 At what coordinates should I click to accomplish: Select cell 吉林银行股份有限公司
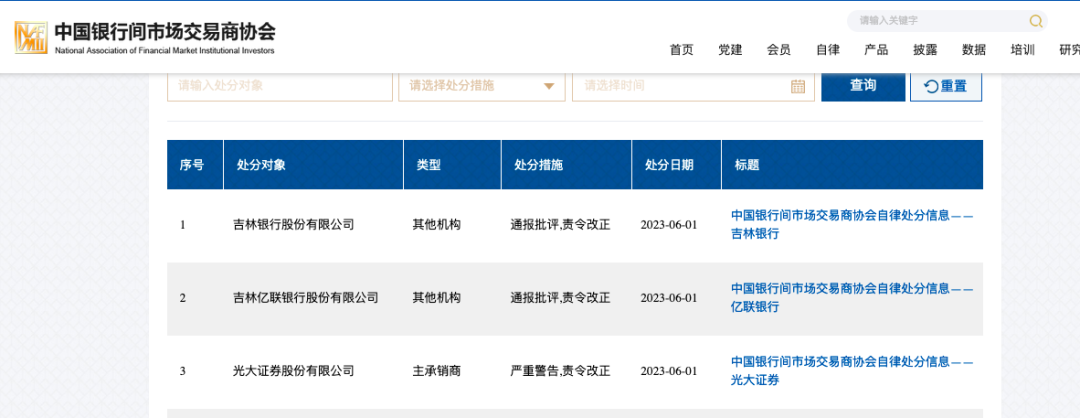coord(293,224)
